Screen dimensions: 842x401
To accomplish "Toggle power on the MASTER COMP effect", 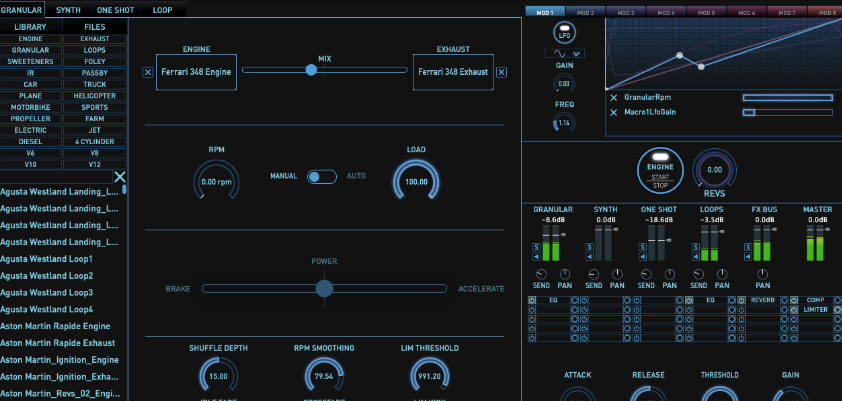I will [794, 300].
